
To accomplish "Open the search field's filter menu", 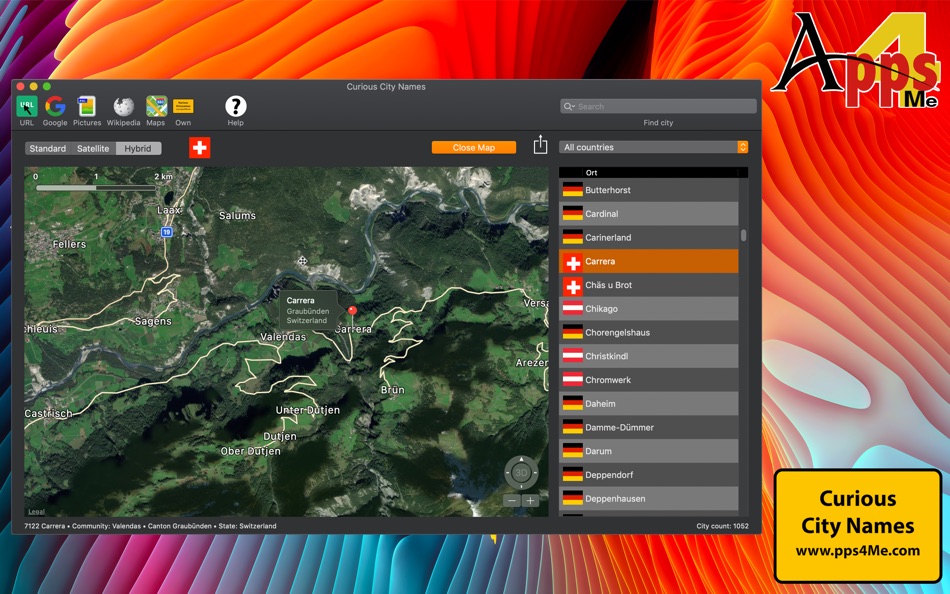I will coord(570,105).
